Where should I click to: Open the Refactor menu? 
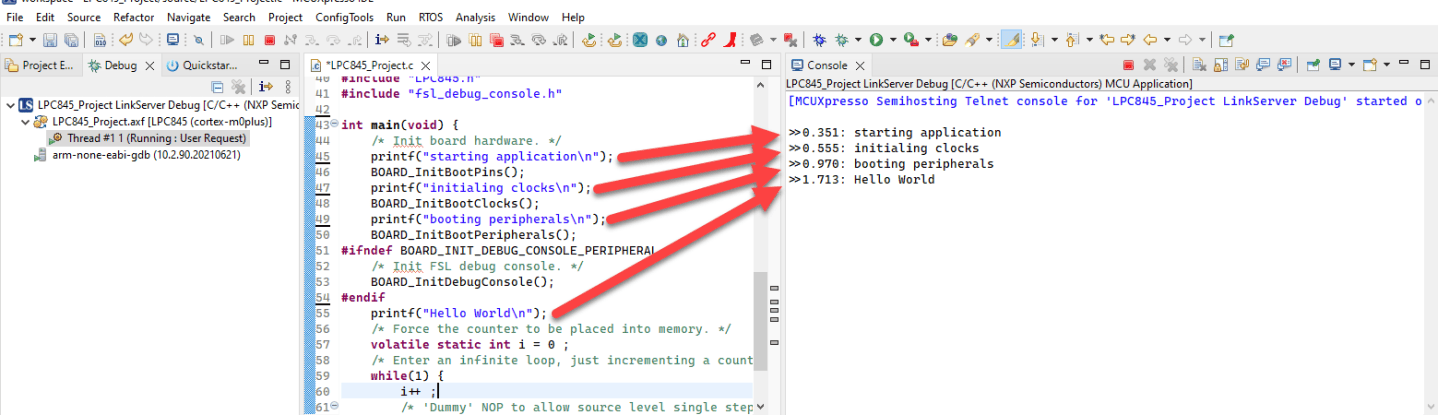[x=134, y=17]
